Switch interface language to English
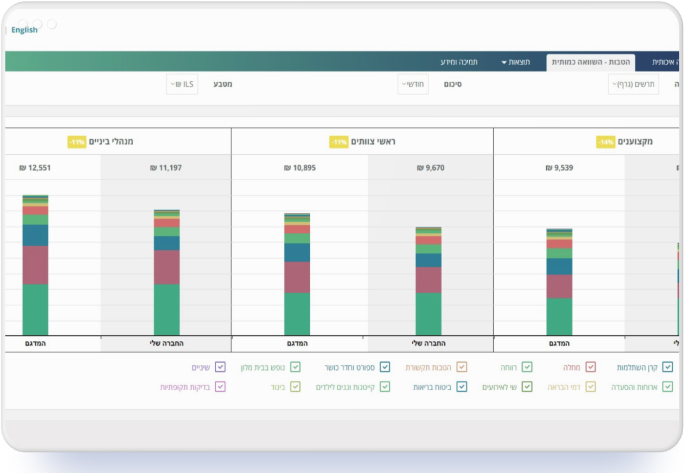The image size is (685, 473). click(x=24, y=30)
